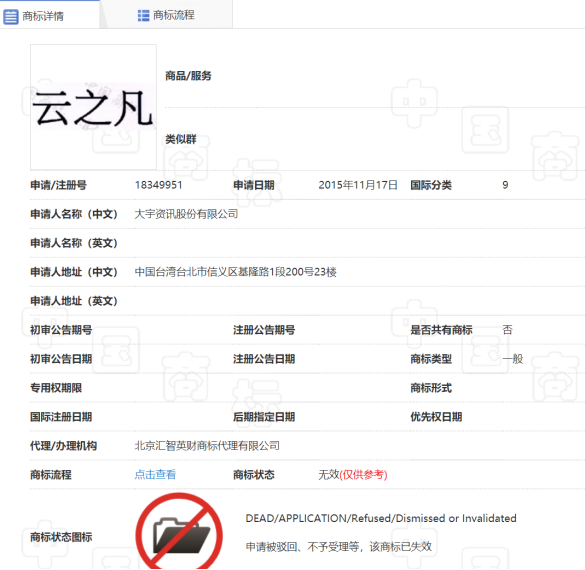This screenshot has height=570, width=585.
Task: Click the 申请人名称（中文） label
Action: point(74,214)
